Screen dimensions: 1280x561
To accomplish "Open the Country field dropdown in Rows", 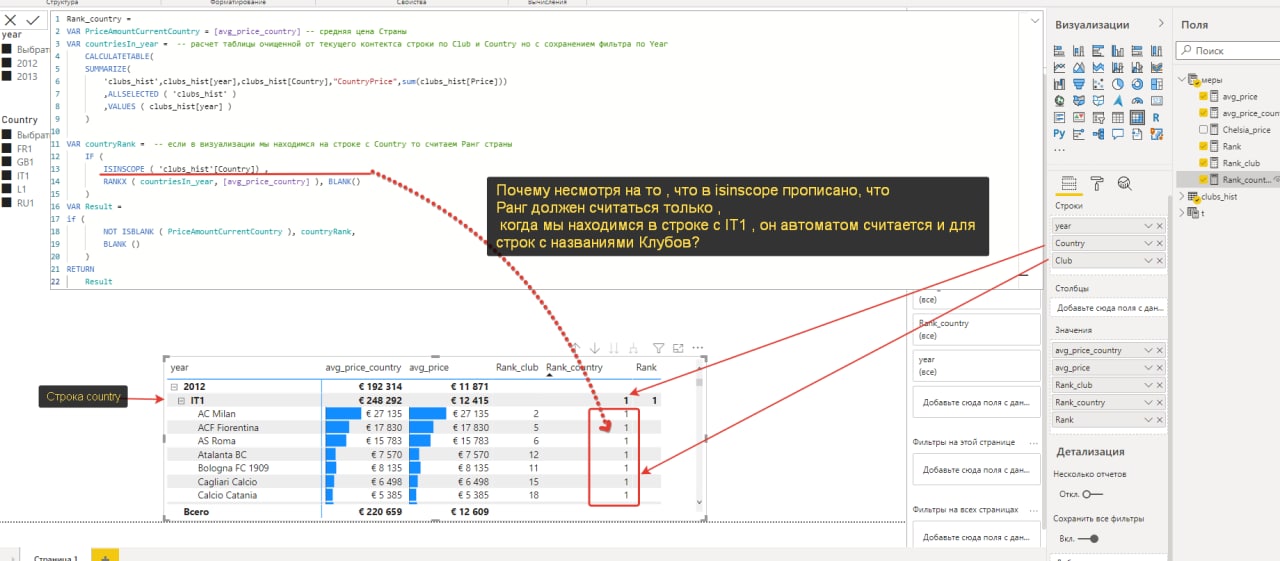I will tap(1148, 243).
